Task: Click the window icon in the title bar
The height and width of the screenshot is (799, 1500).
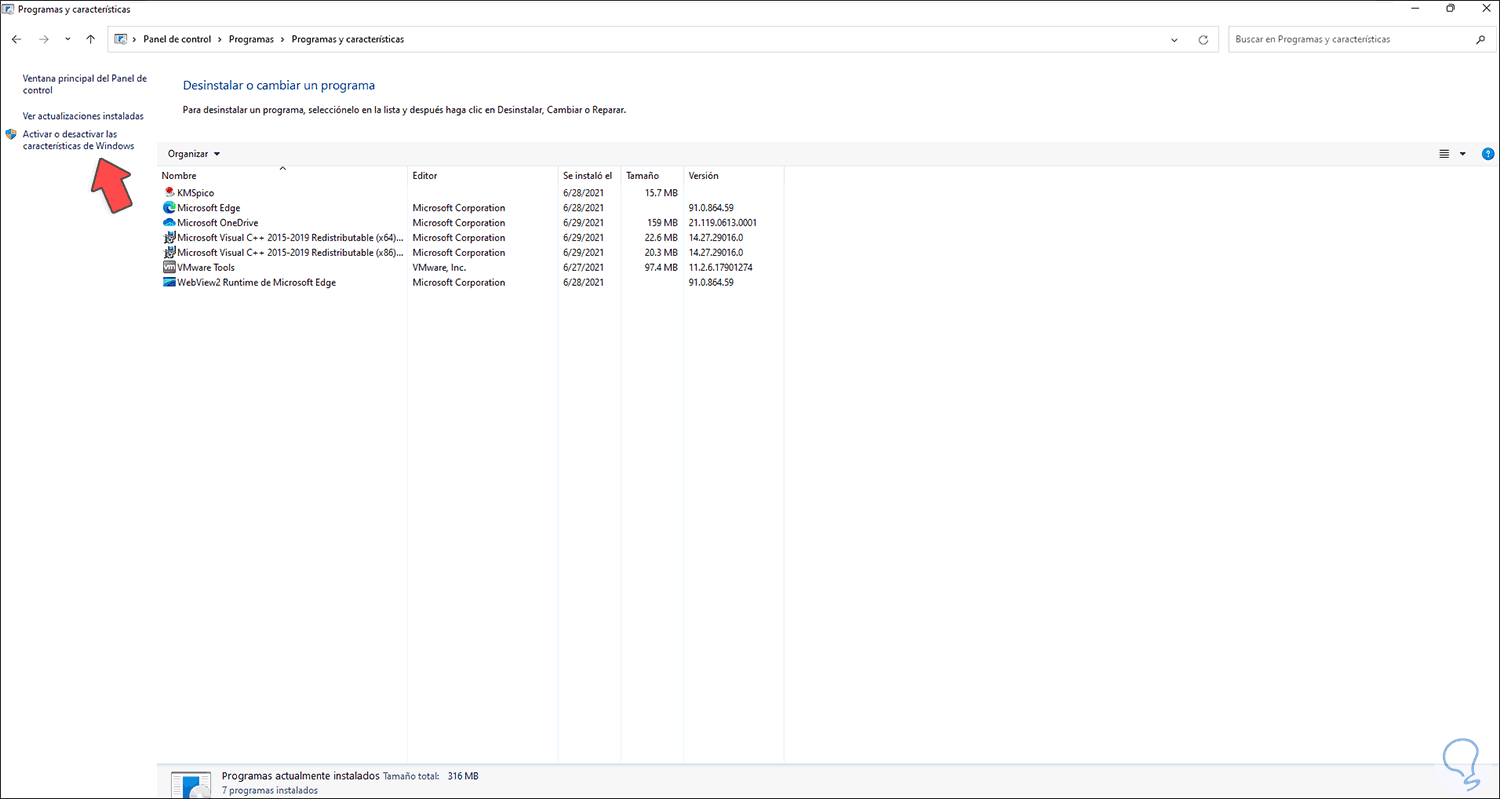Action: click(x=9, y=9)
